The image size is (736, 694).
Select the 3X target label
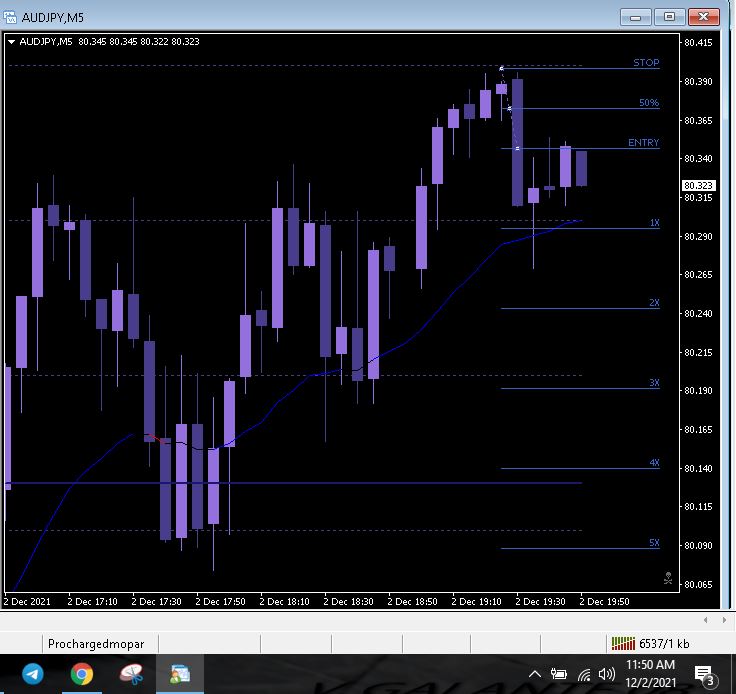(654, 382)
